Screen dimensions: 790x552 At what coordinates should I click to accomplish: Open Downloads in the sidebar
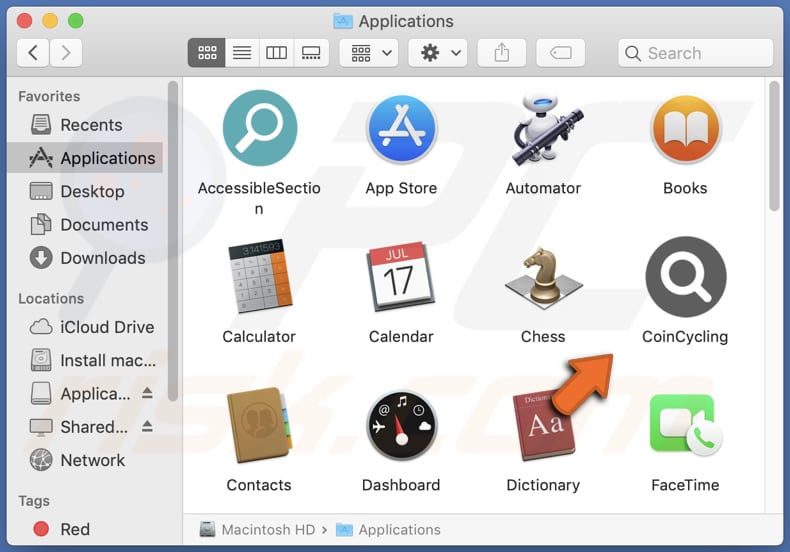85,258
